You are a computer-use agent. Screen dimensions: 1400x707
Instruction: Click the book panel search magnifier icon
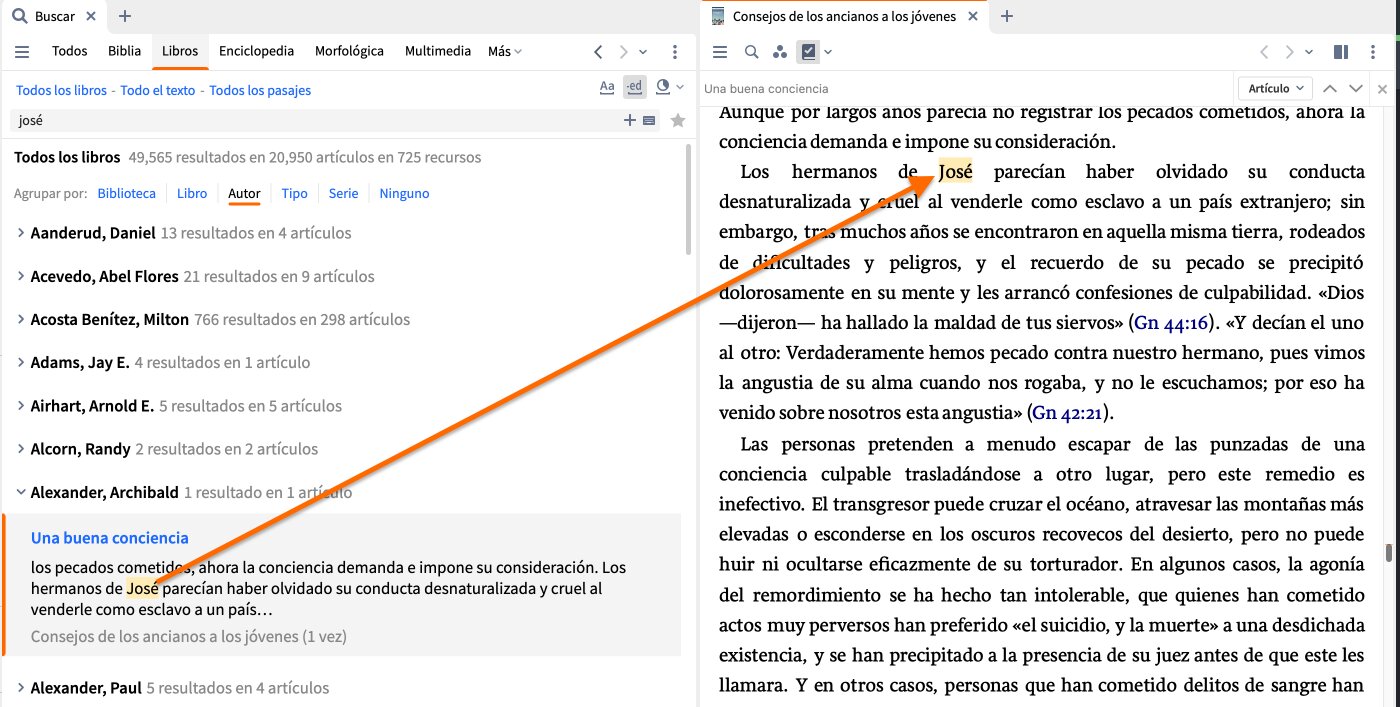click(x=752, y=52)
